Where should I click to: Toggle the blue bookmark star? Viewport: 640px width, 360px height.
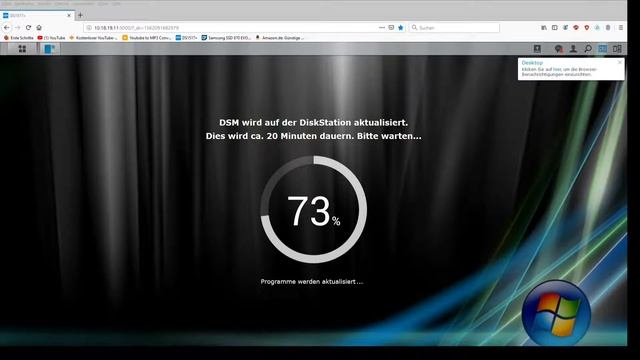(x=400, y=27)
